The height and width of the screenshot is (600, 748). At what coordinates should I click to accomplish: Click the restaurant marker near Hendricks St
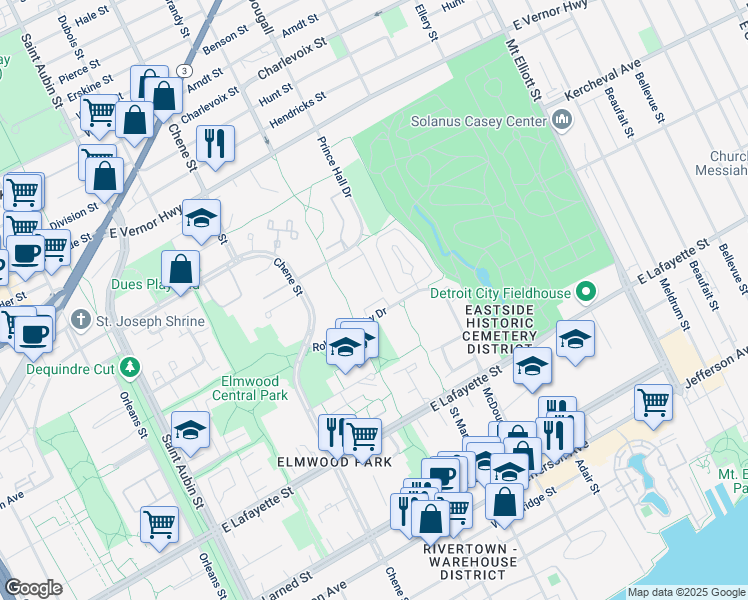[215, 145]
